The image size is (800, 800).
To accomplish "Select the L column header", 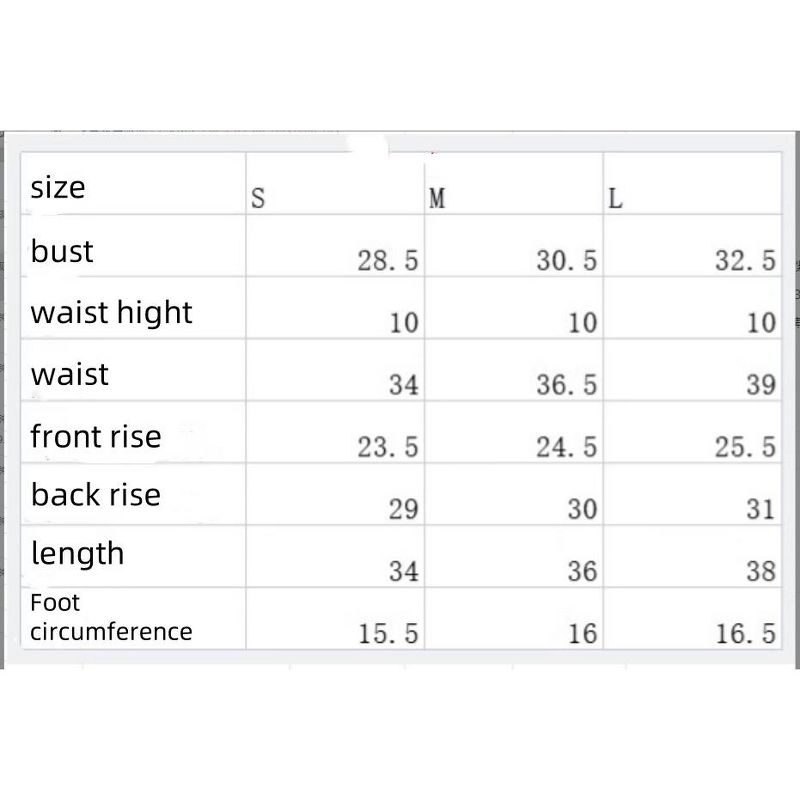I will (616, 199).
